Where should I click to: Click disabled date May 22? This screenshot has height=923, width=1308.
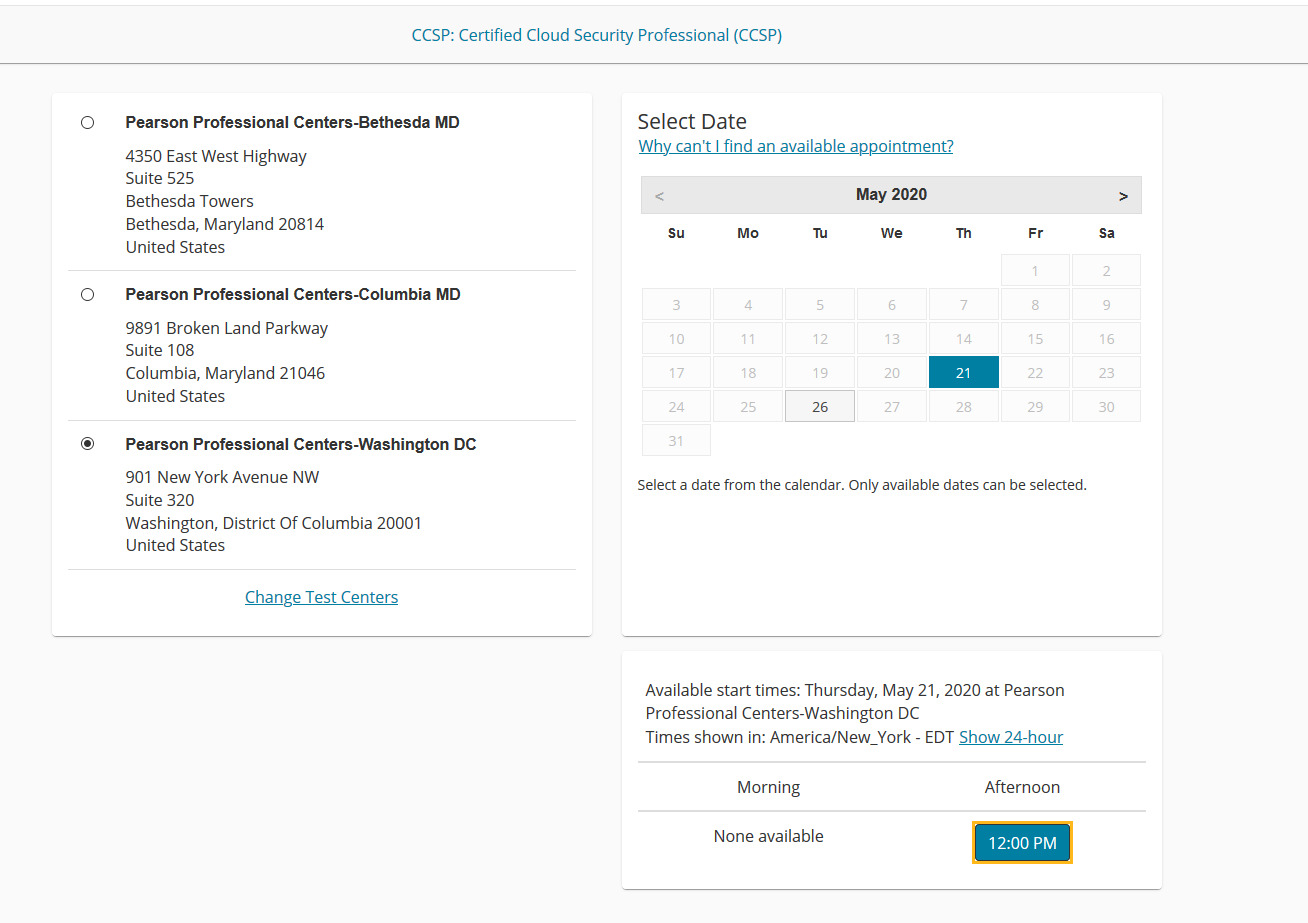click(1035, 372)
